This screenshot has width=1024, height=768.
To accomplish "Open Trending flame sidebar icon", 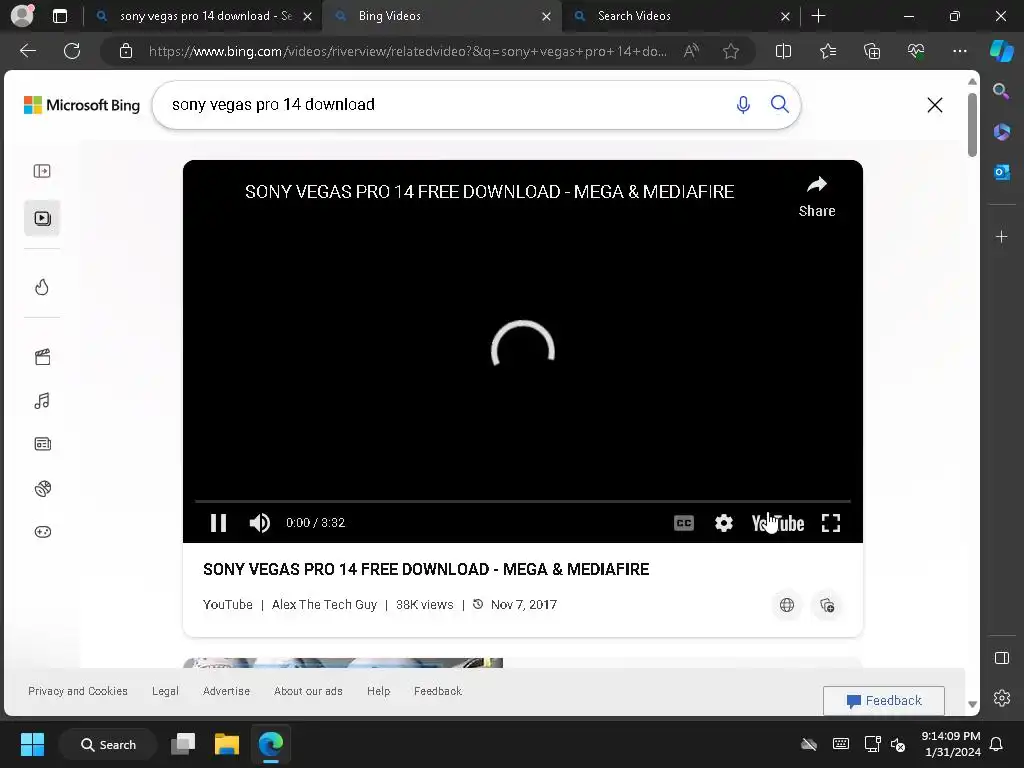I will [x=42, y=287].
